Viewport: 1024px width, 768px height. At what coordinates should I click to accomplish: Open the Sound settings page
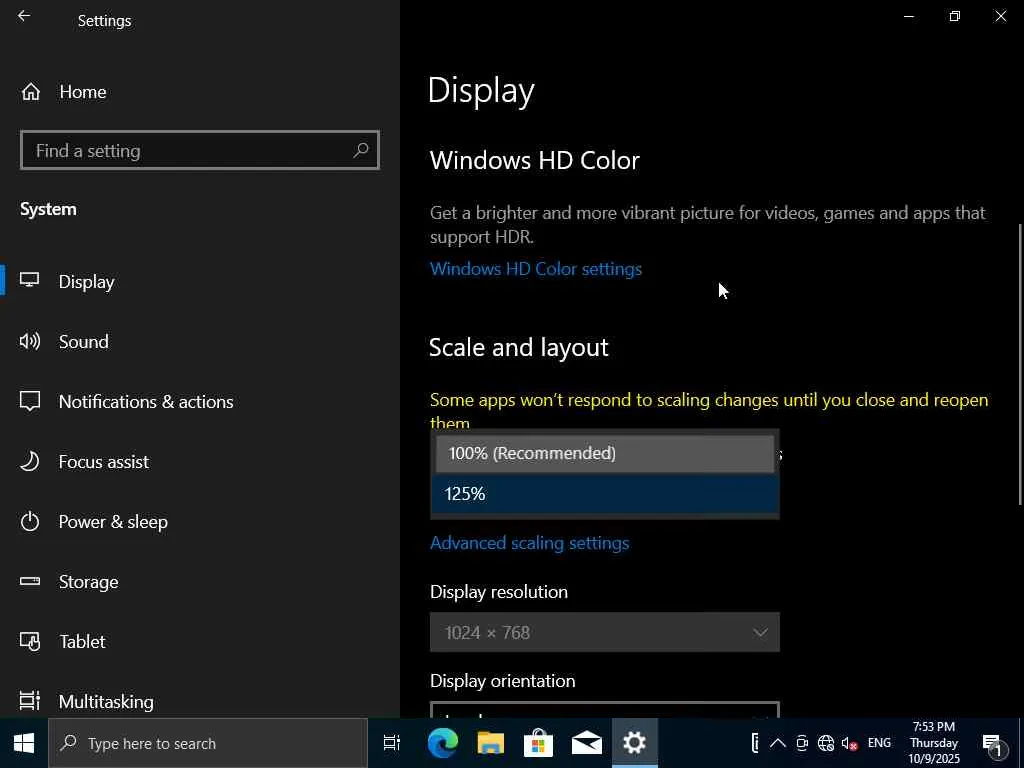pyautogui.click(x=84, y=342)
